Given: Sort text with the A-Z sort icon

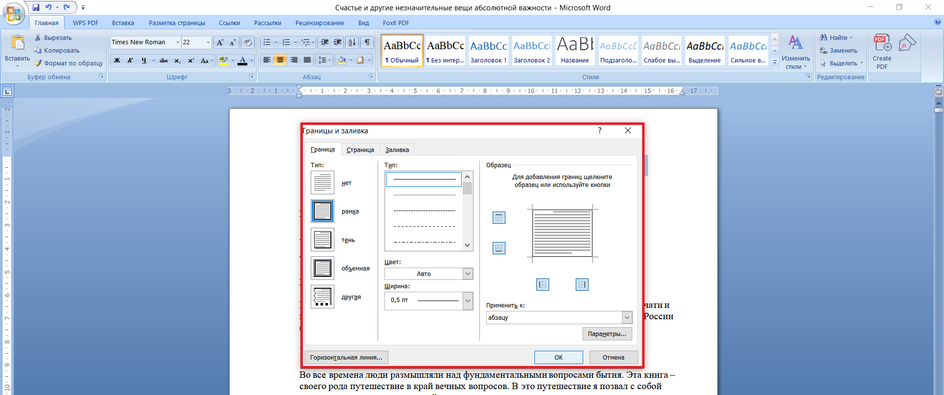Looking at the screenshot, I should (353, 43).
